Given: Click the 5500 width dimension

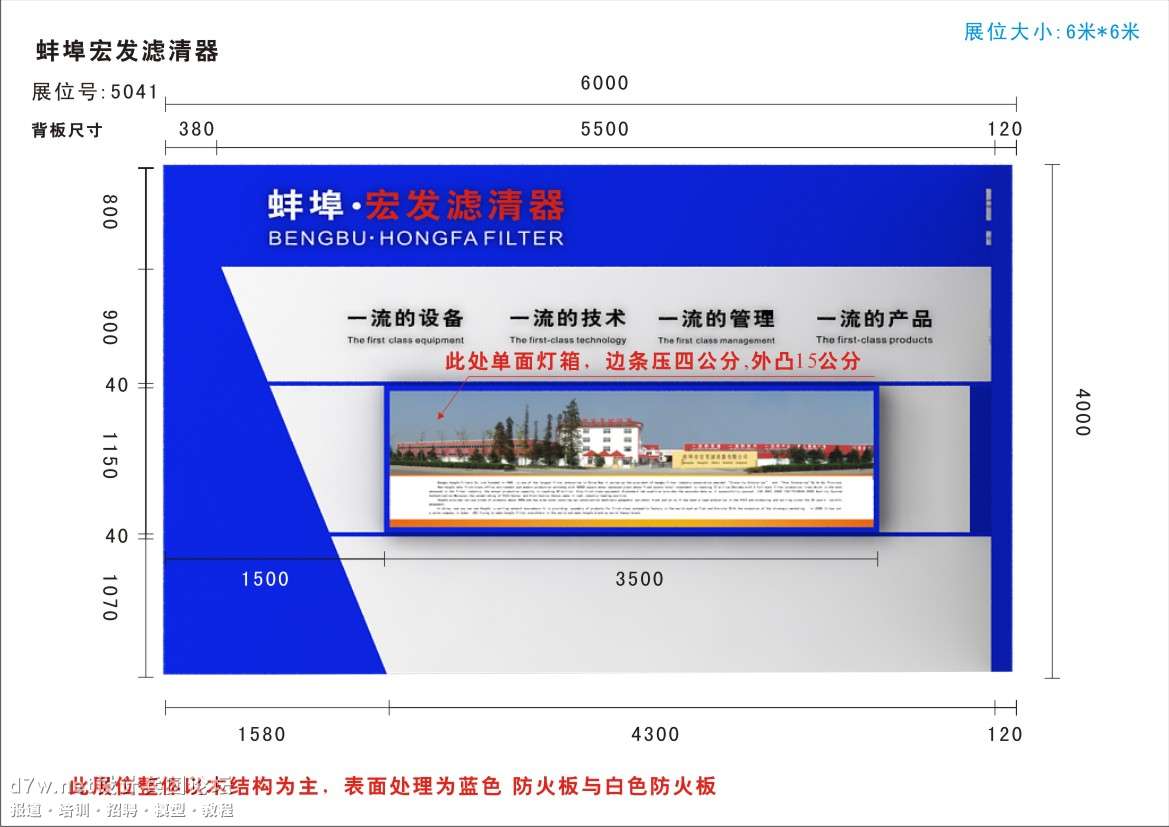Looking at the screenshot, I should [x=605, y=129].
